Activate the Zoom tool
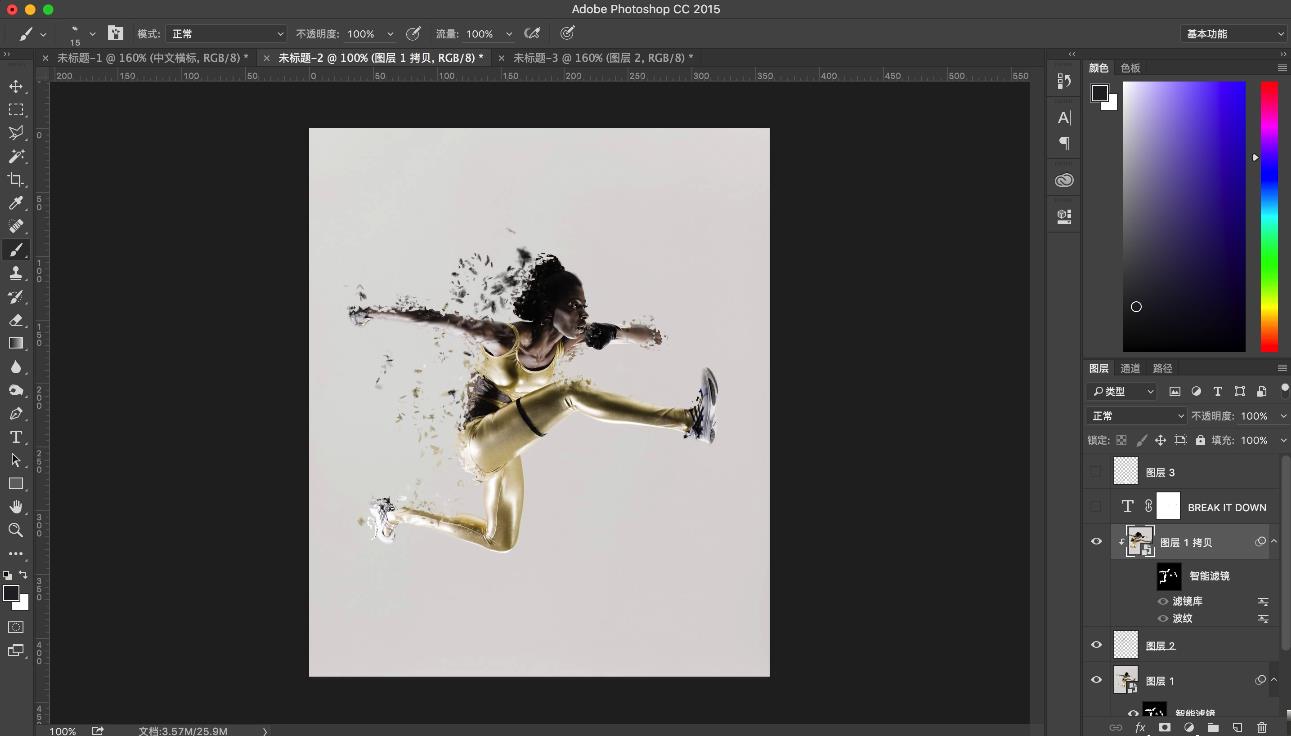The height and width of the screenshot is (736, 1291). tap(16, 530)
